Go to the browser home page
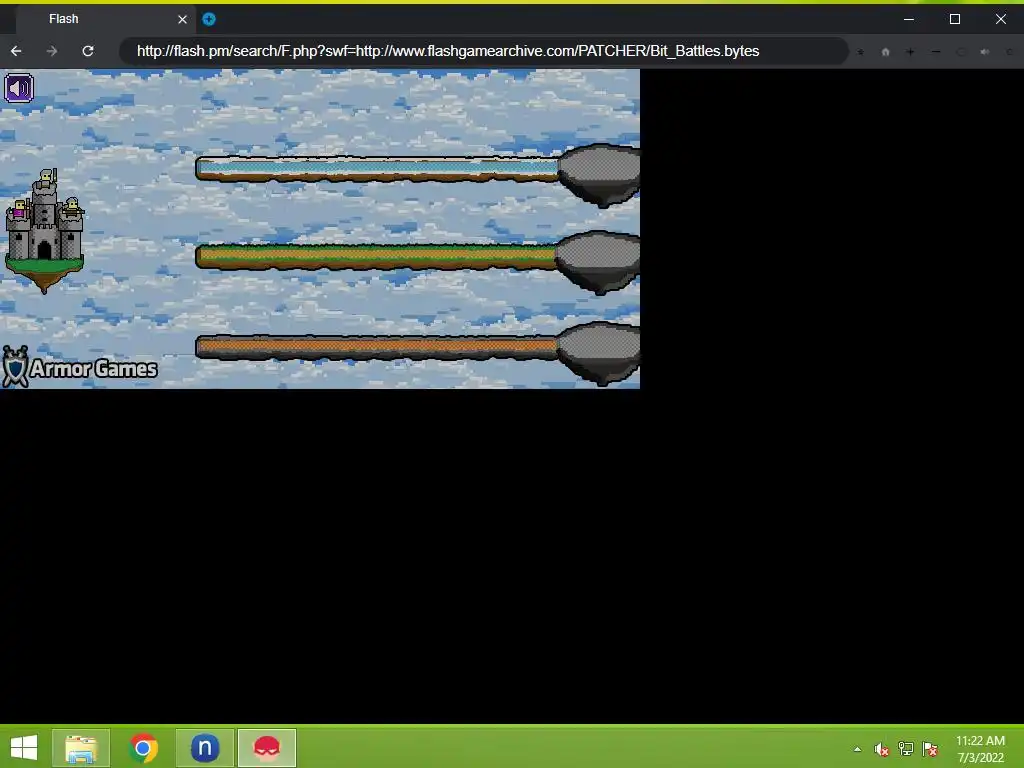The height and width of the screenshot is (768, 1024). [886, 52]
